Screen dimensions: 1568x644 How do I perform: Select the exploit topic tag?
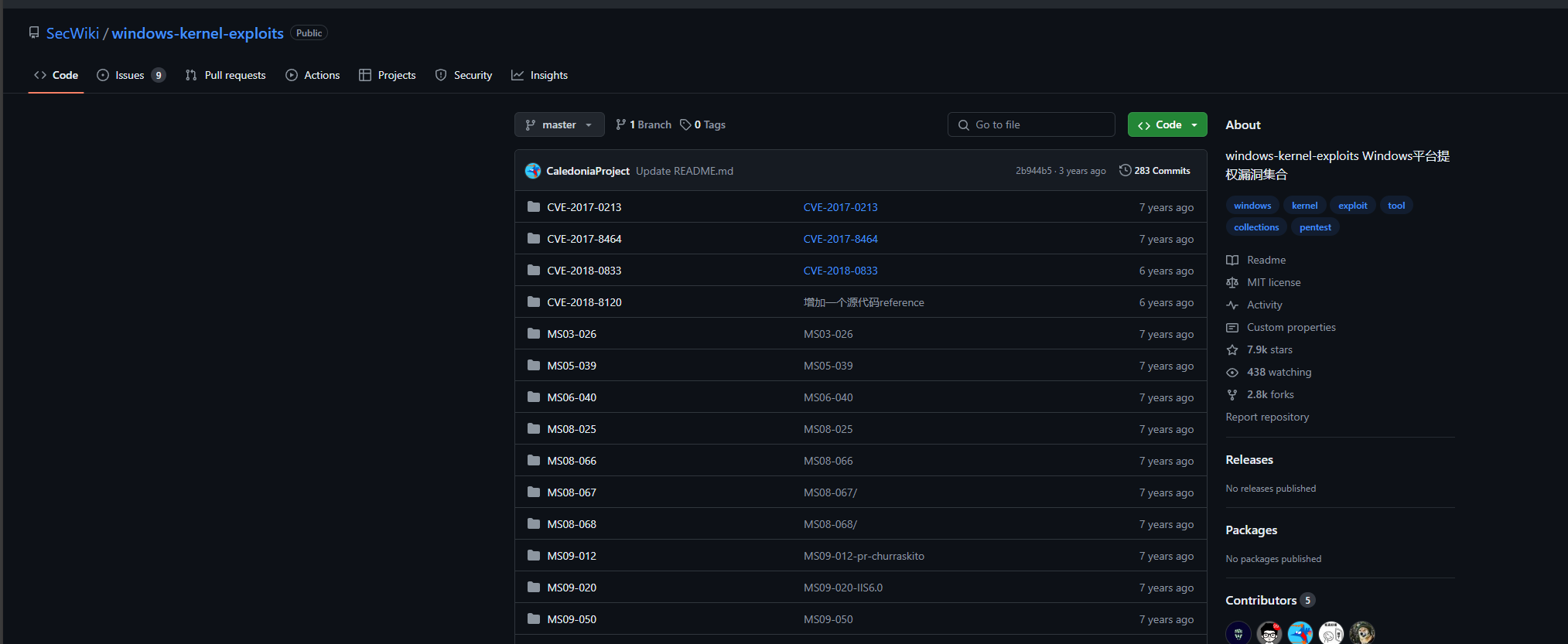(x=1353, y=205)
